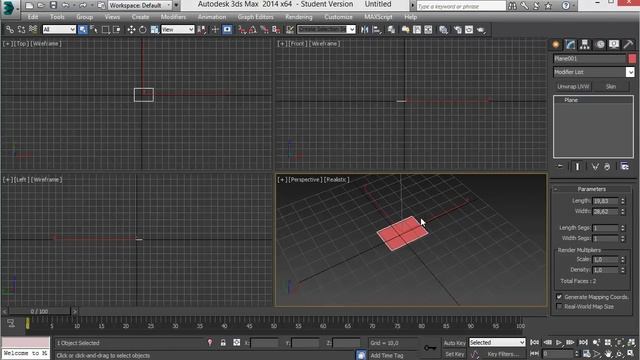Open the Render Setup icon
The image size is (640, 360).
click(458, 29)
